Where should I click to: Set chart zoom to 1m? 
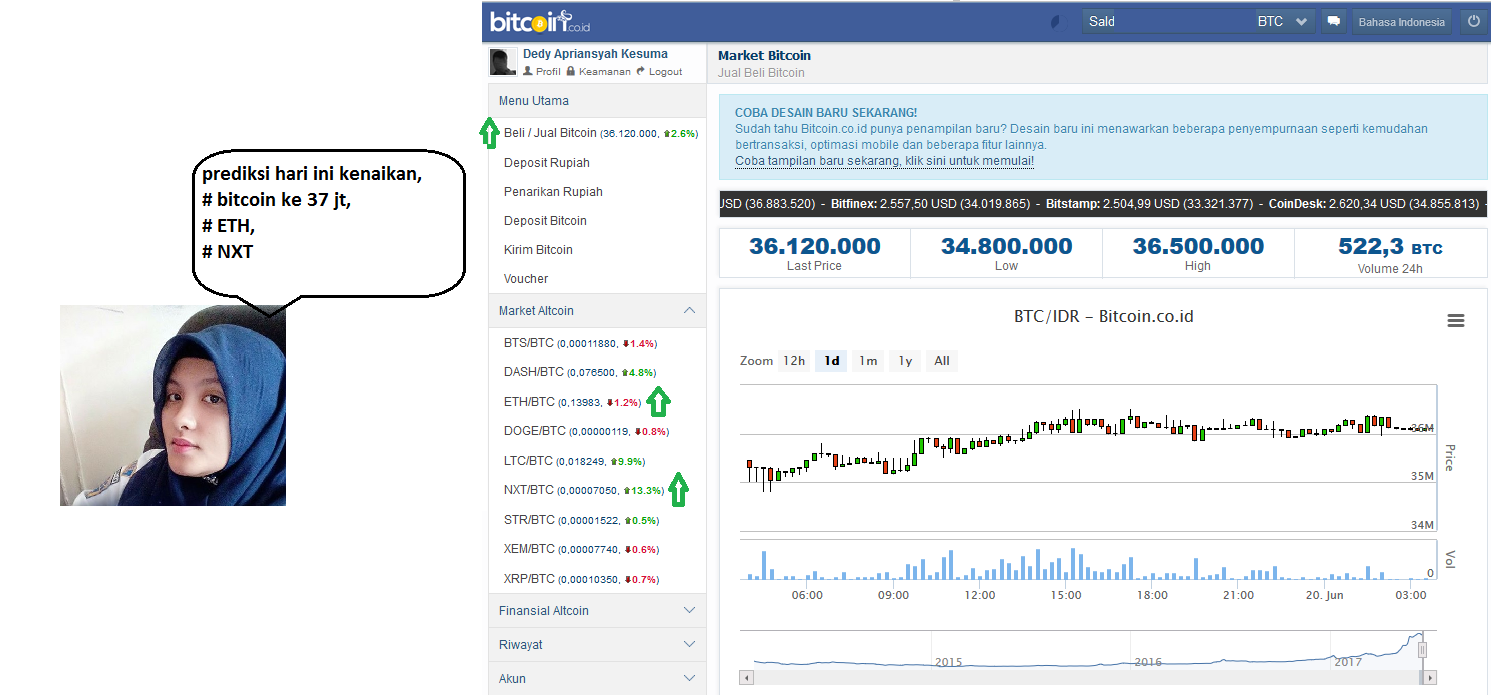[868, 361]
